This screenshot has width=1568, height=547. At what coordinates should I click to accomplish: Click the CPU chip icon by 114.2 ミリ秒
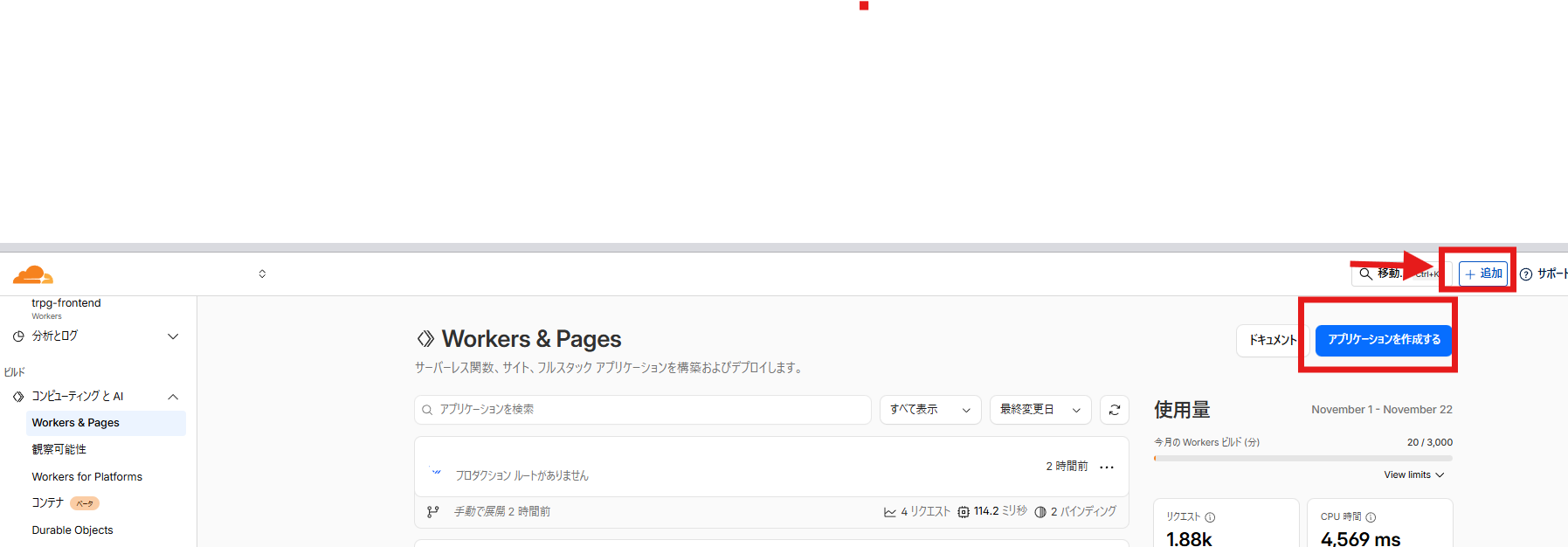(x=964, y=512)
